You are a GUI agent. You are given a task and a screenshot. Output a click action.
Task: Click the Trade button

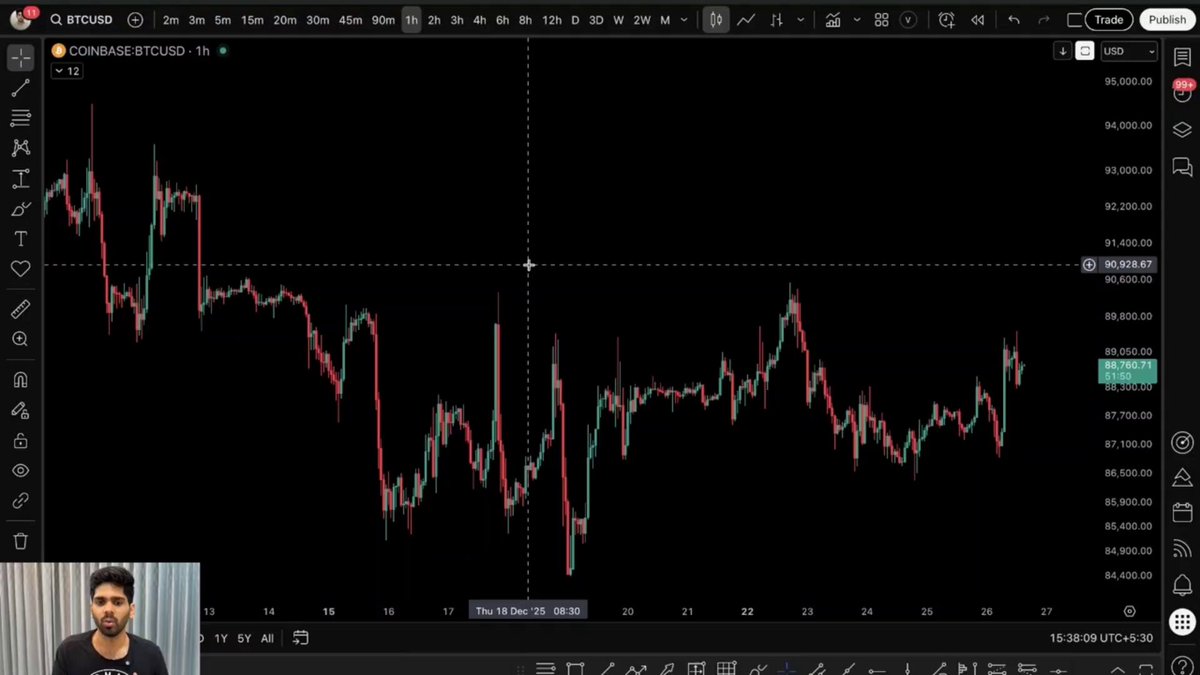tap(1108, 20)
